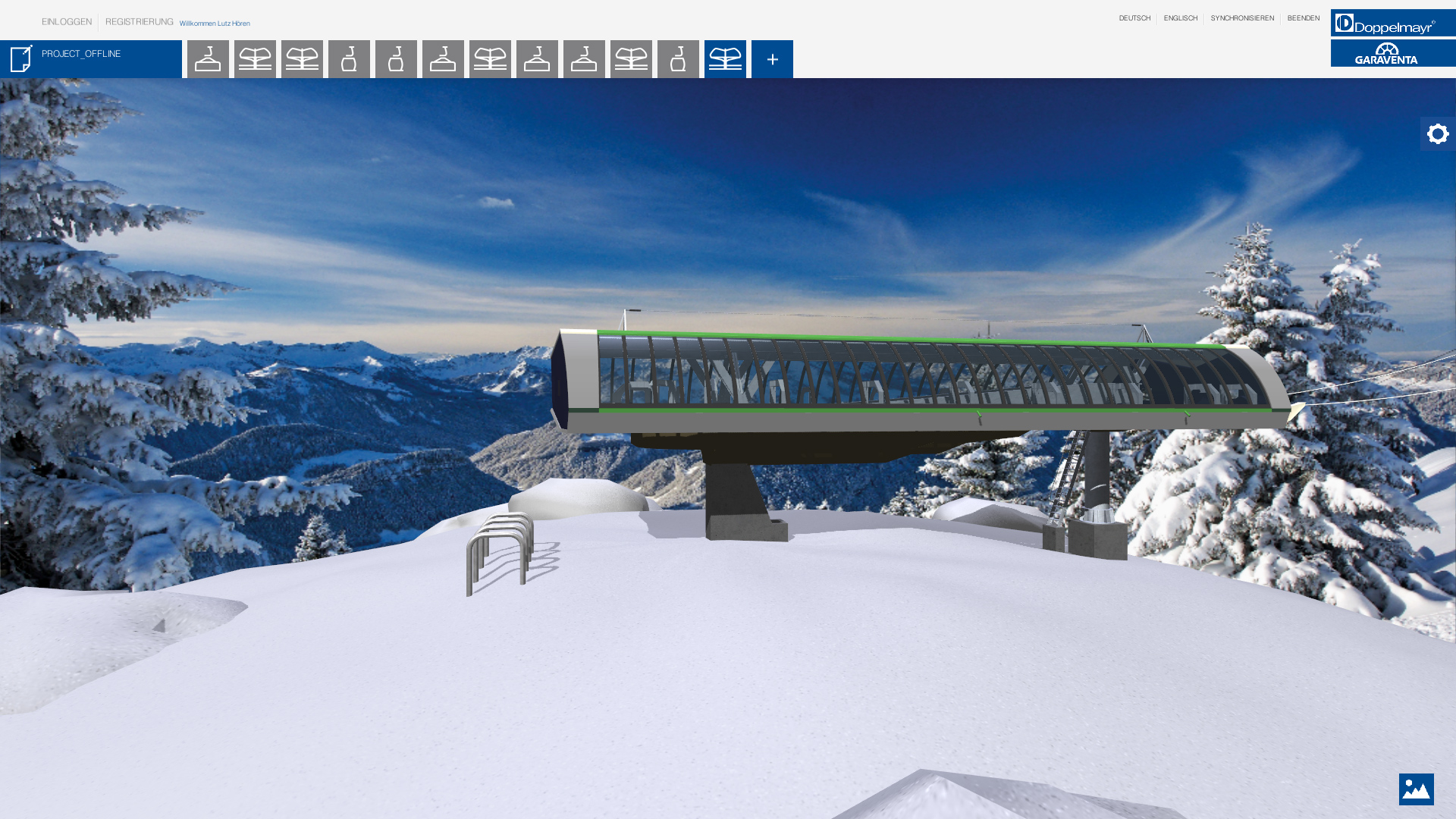Open the tenth tab with station icon

(x=631, y=59)
